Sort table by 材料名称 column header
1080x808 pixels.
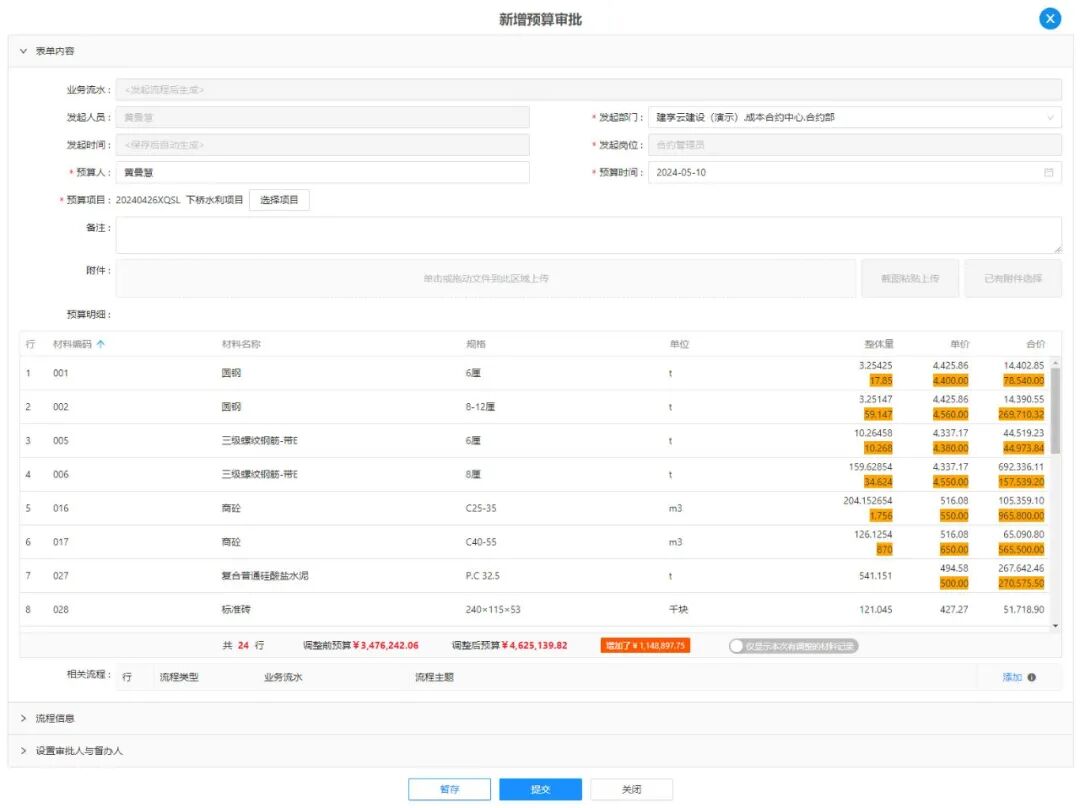241,345
